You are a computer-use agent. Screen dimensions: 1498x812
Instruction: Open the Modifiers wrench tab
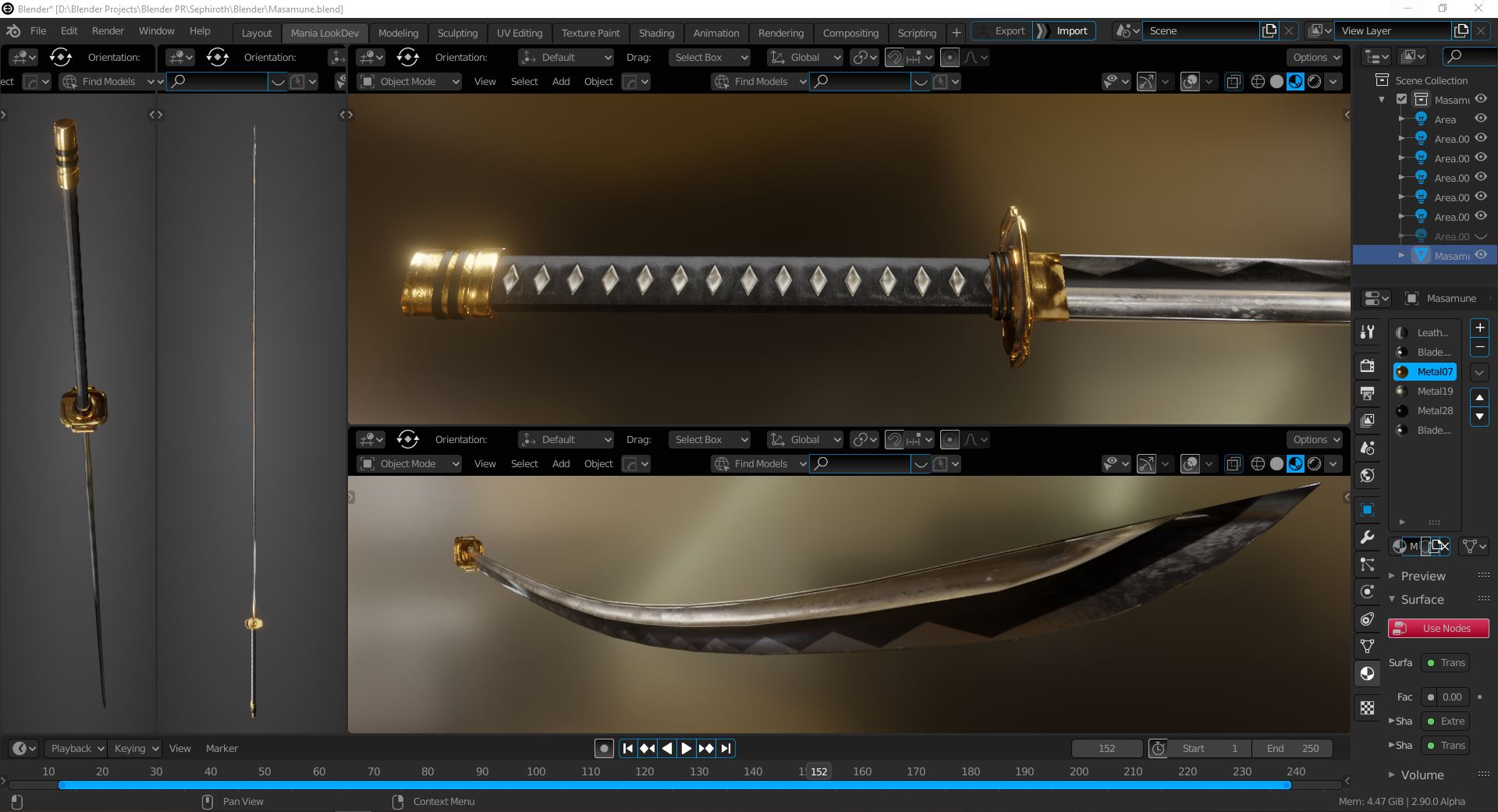[1367, 537]
